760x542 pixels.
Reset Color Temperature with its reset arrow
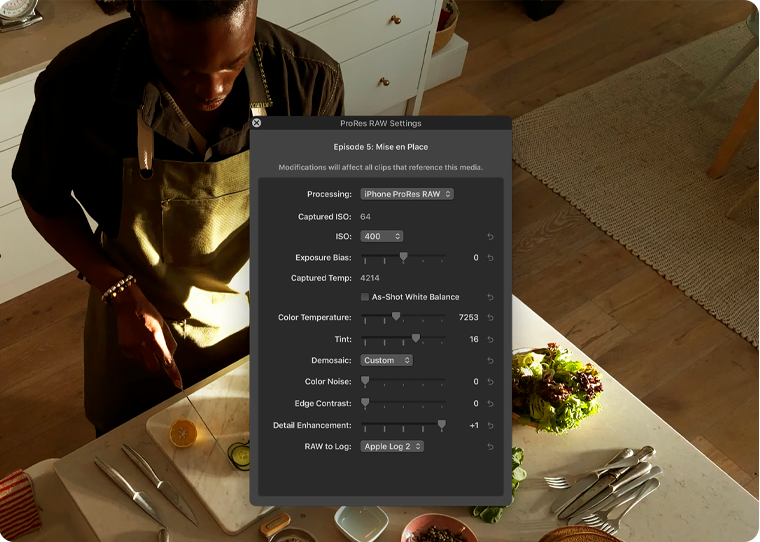coord(491,318)
